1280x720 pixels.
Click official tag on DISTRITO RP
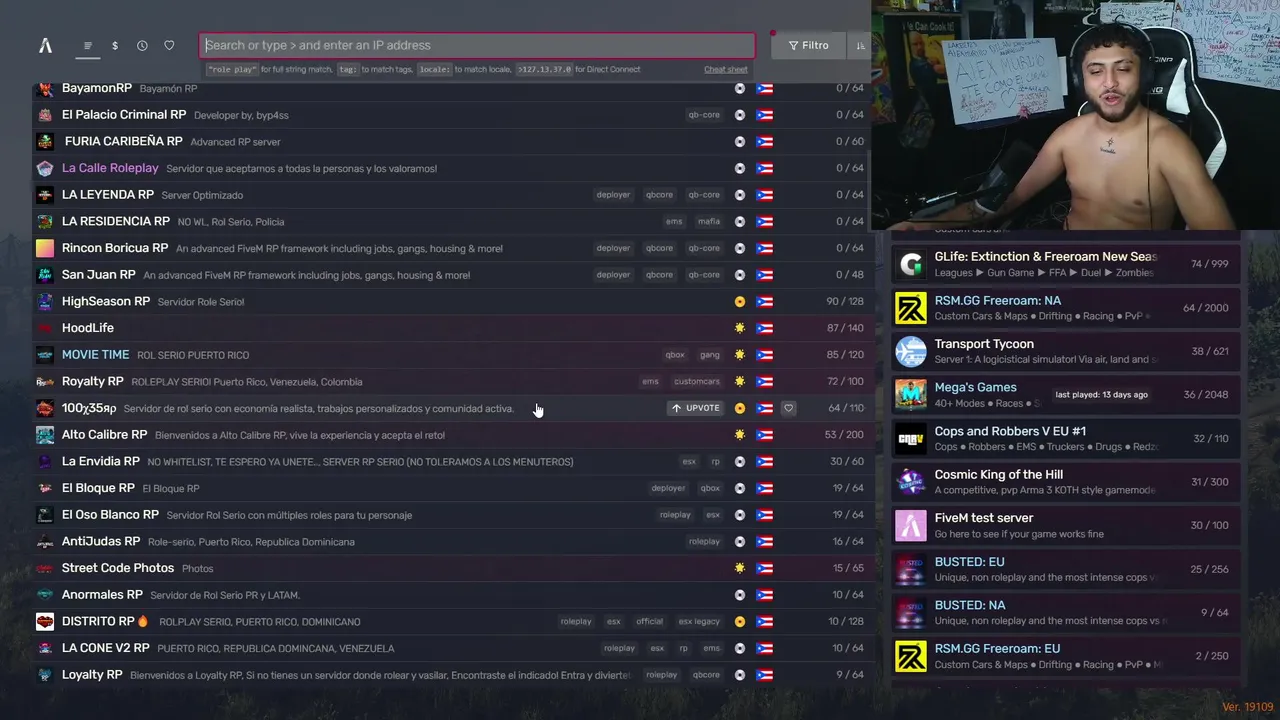[650, 621]
